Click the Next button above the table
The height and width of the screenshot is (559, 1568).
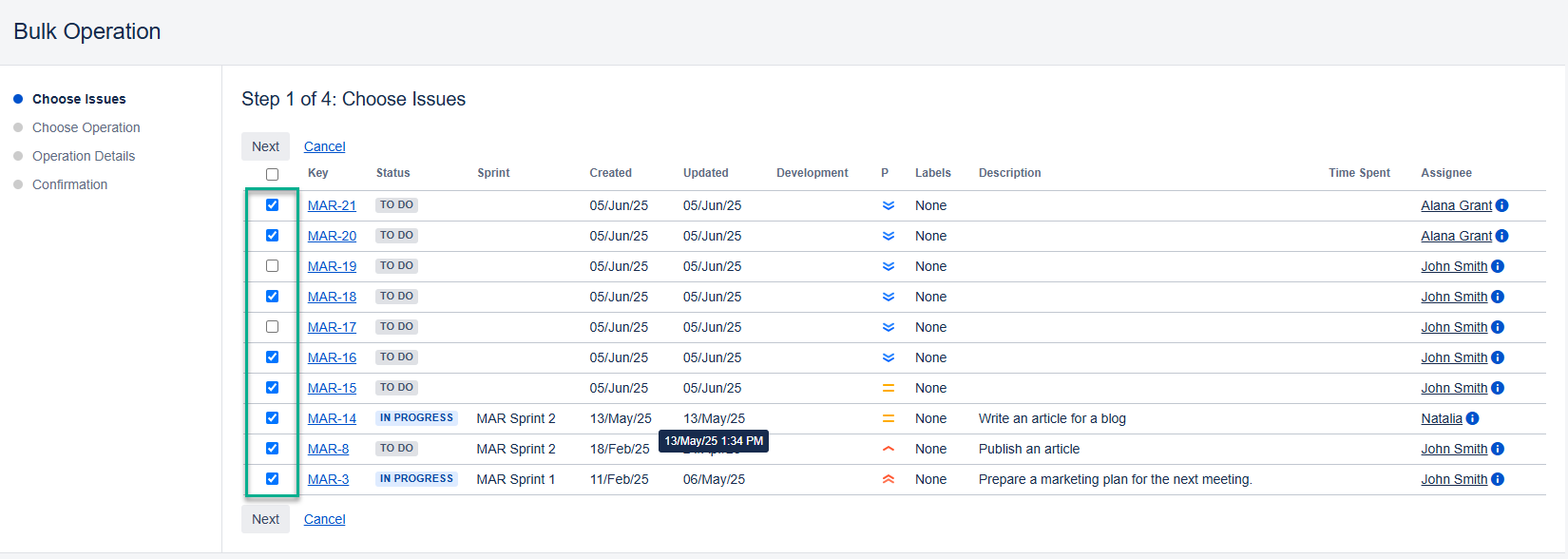(x=265, y=146)
